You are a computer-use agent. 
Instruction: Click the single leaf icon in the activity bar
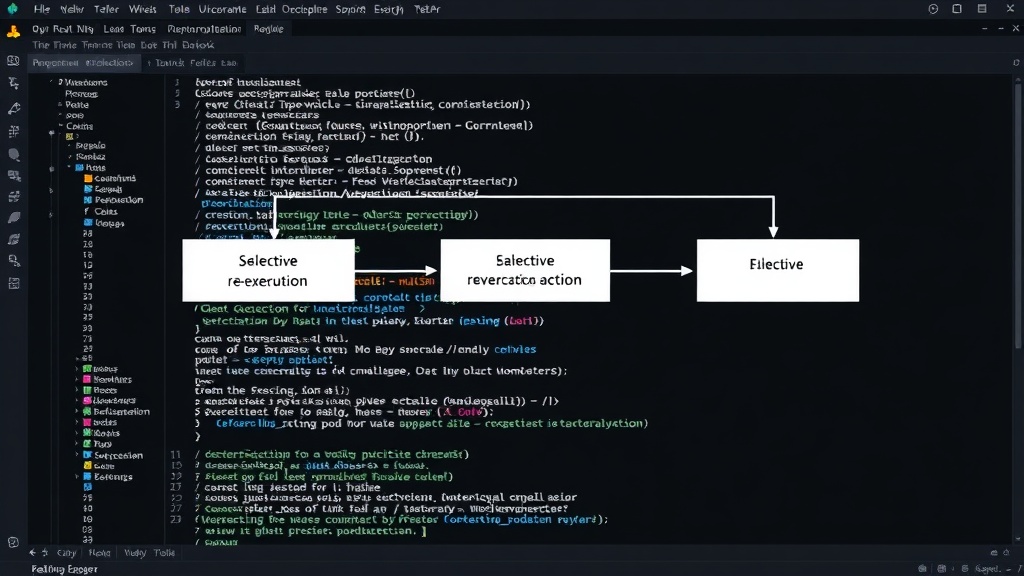click(14, 218)
